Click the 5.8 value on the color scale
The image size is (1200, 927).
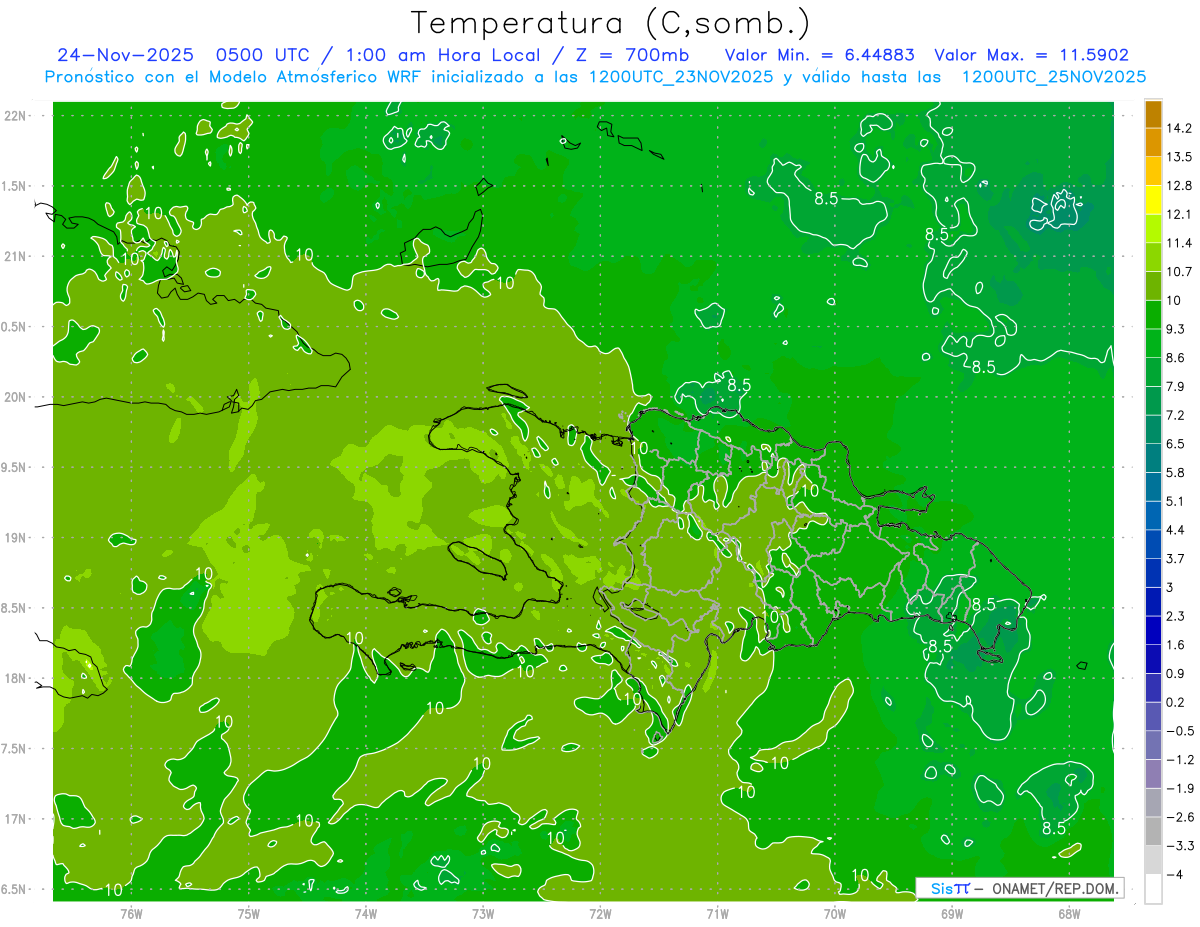[x=1176, y=473]
